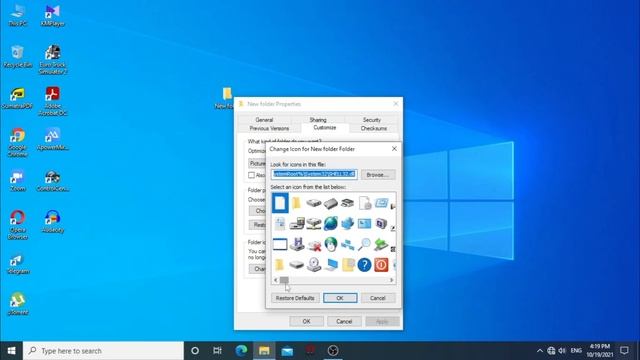Click OK in New folder Properties window
This screenshot has height=360, width=640.
click(x=307, y=321)
